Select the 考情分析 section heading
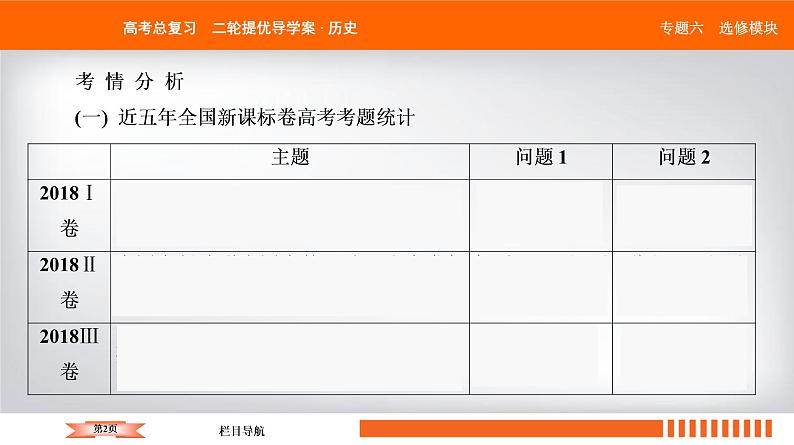This screenshot has width=794, height=445. click(129, 81)
